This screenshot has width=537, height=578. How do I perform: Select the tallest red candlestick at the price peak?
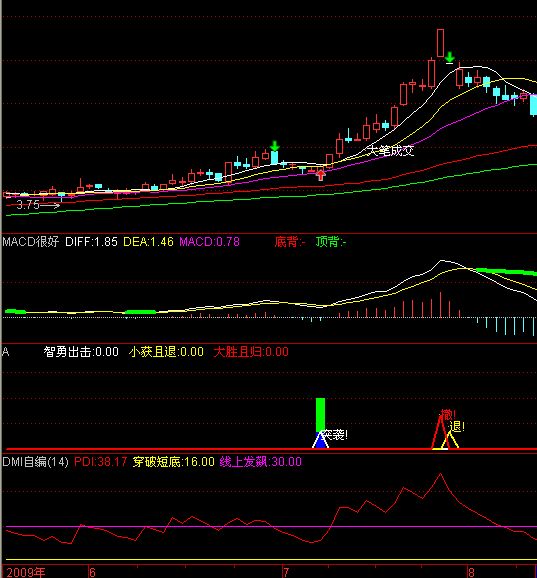[x=440, y=43]
